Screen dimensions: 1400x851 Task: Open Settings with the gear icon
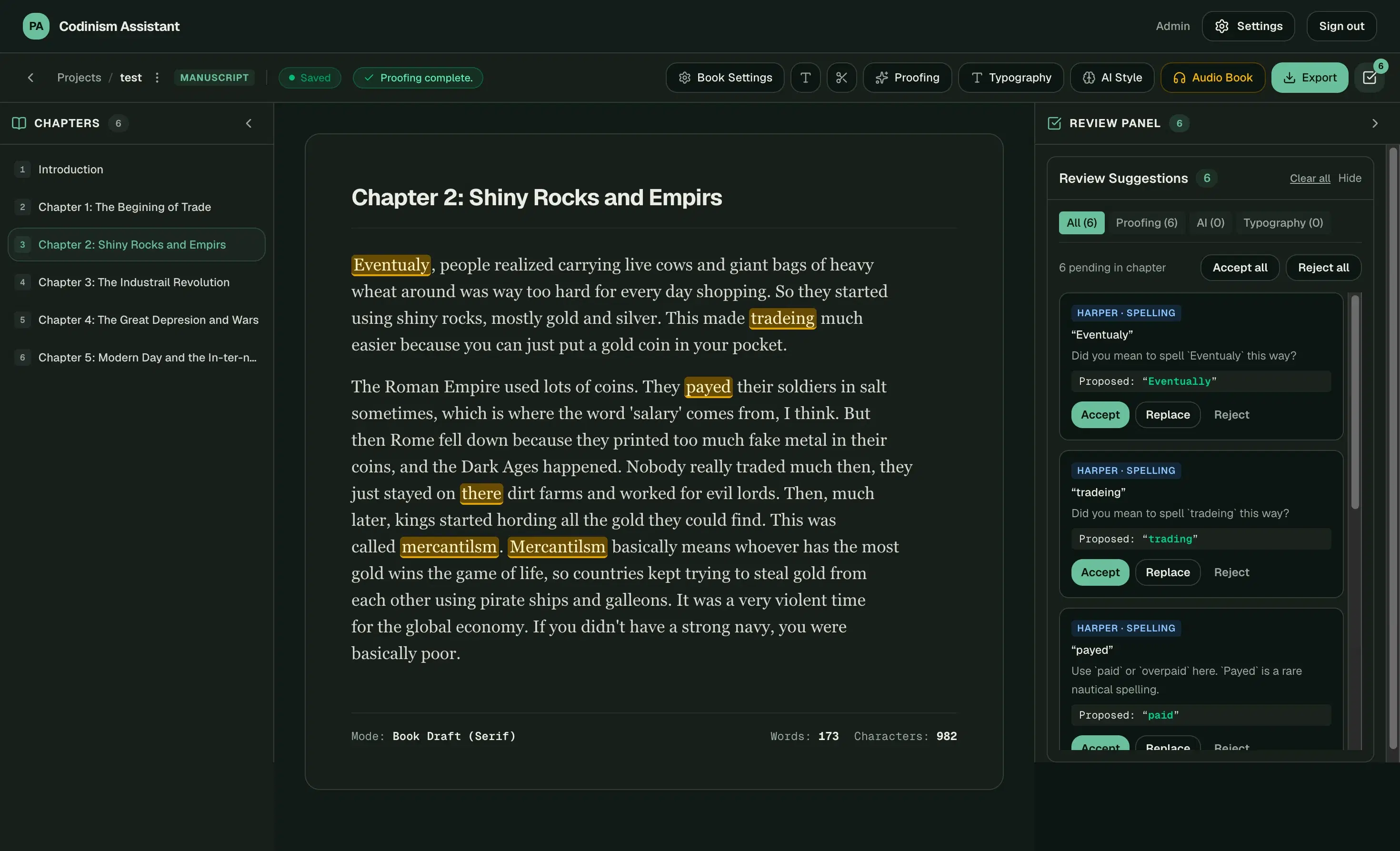point(1248,26)
